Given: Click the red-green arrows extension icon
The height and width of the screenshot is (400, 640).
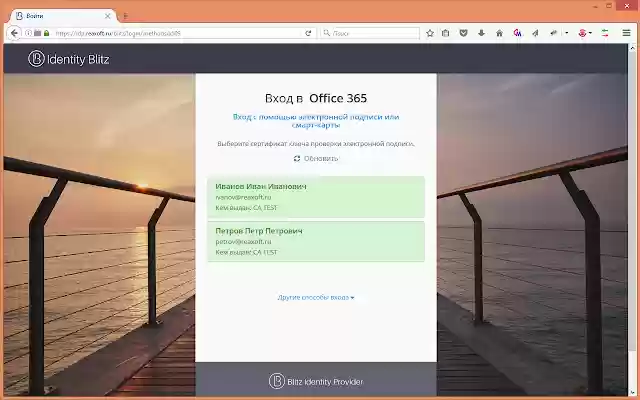Looking at the screenshot, I should point(605,33).
